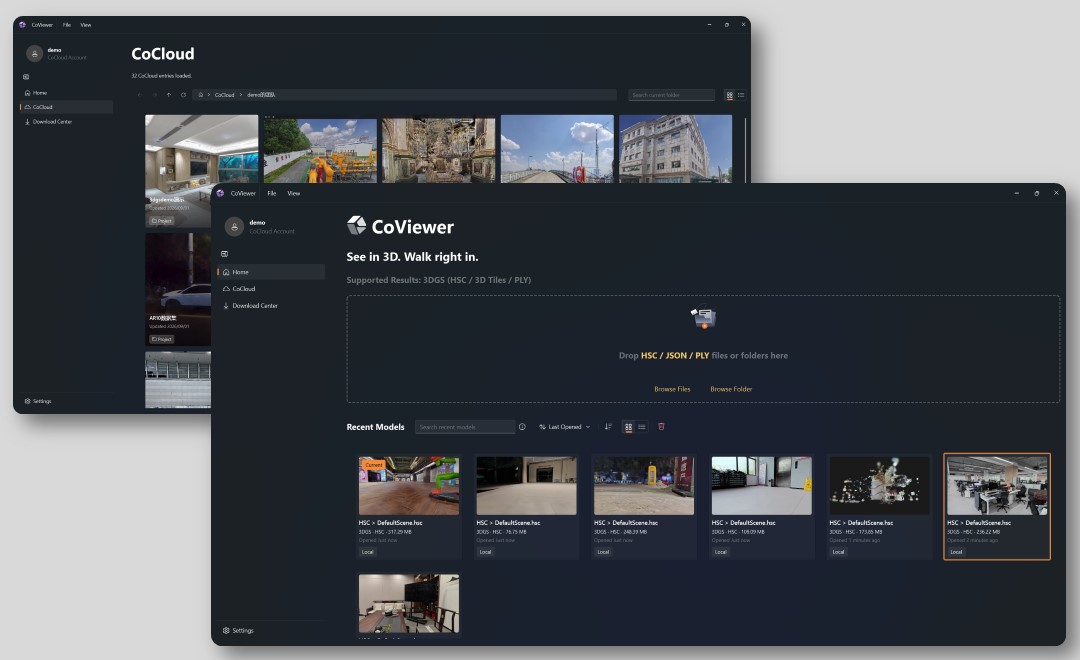Open the street construction scene thumbnail in CoCloud
The image size is (1080, 660).
320,150
